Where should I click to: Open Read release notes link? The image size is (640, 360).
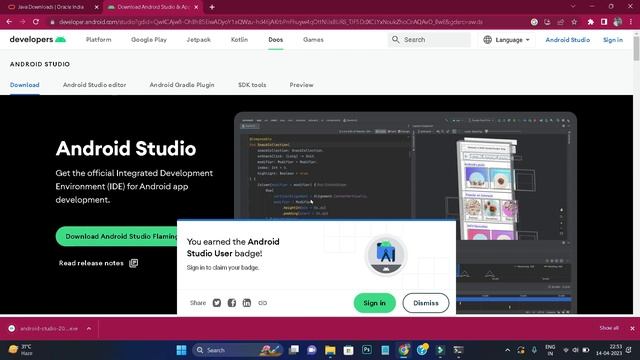(x=98, y=263)
